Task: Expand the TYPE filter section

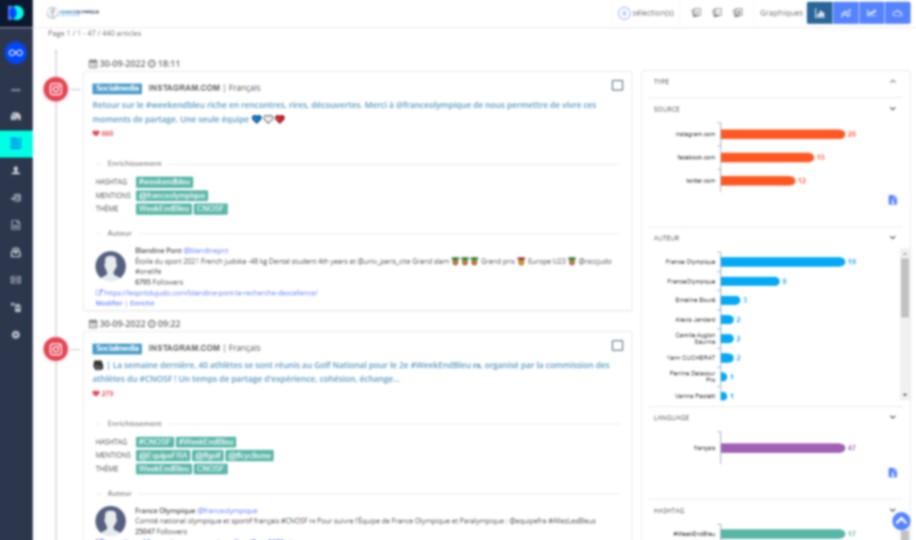Action: (892, 81)
